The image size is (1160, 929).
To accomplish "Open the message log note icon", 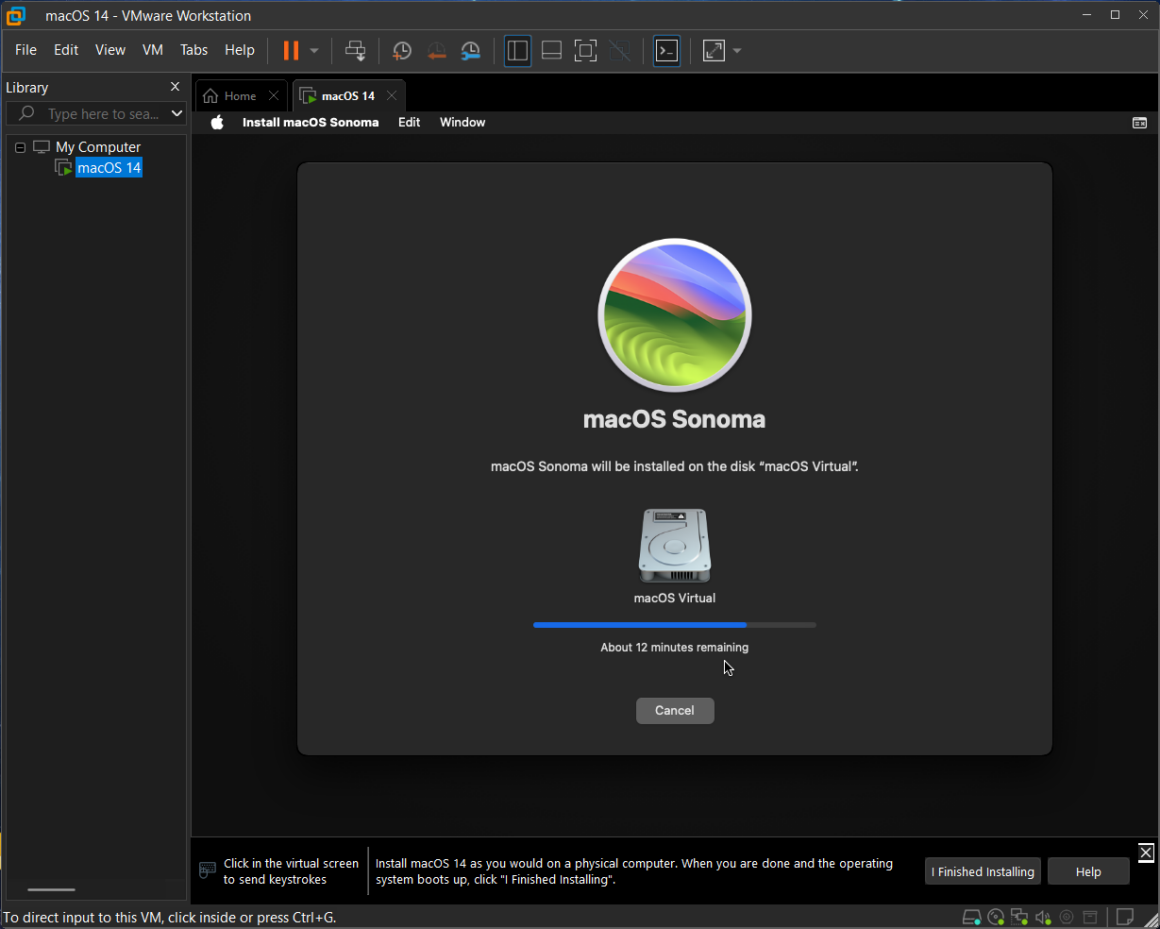I will click(x=1124, y=917).
